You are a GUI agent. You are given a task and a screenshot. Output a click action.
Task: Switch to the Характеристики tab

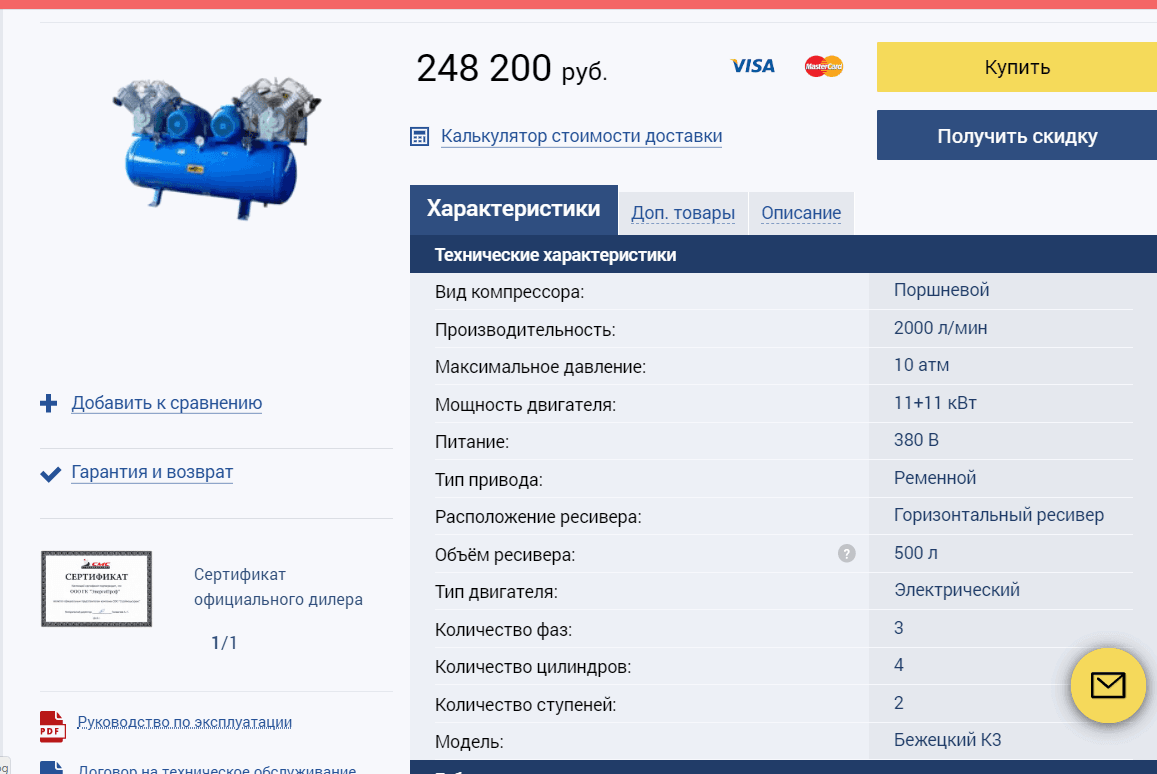click(x=514, y=210)
